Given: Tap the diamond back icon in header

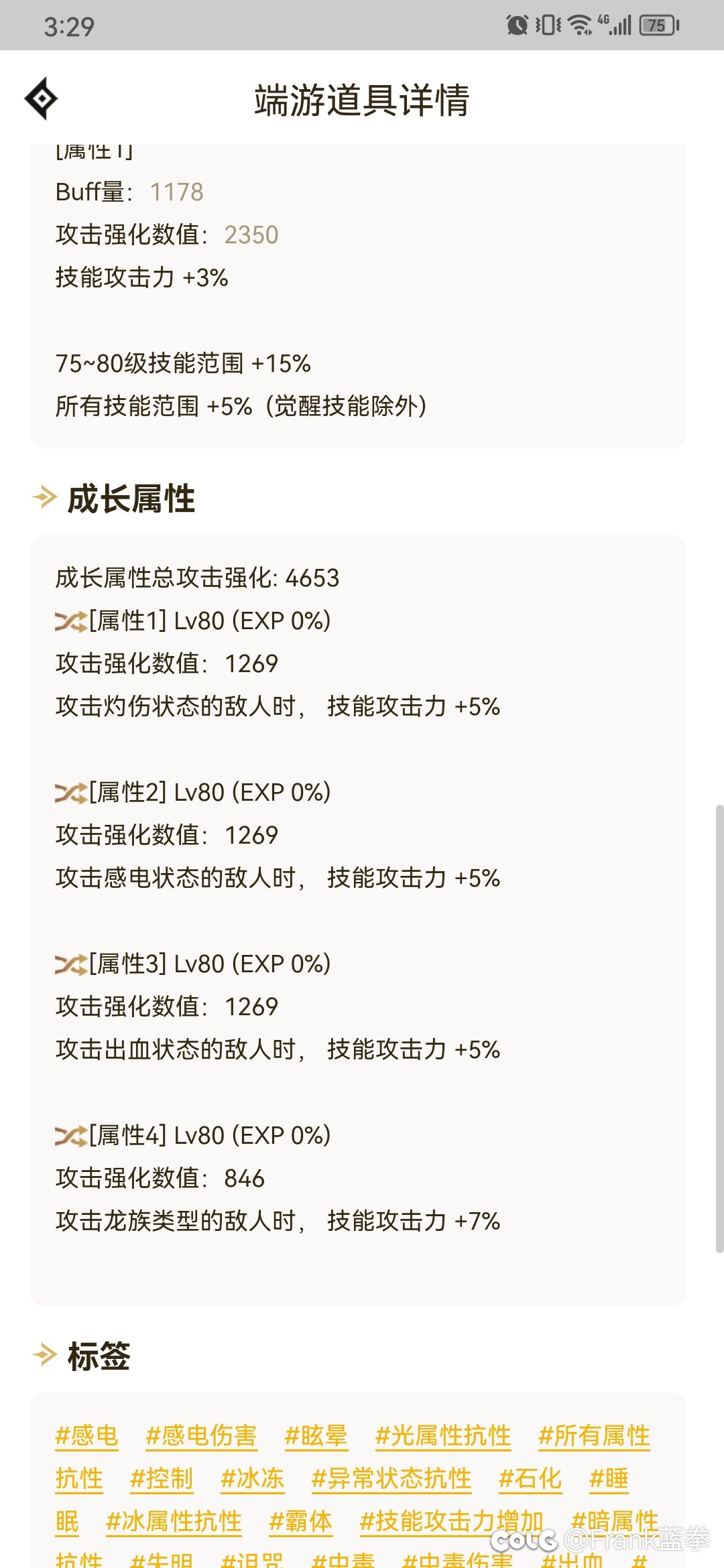Looking at the screenshot, I should click(41, 99).
